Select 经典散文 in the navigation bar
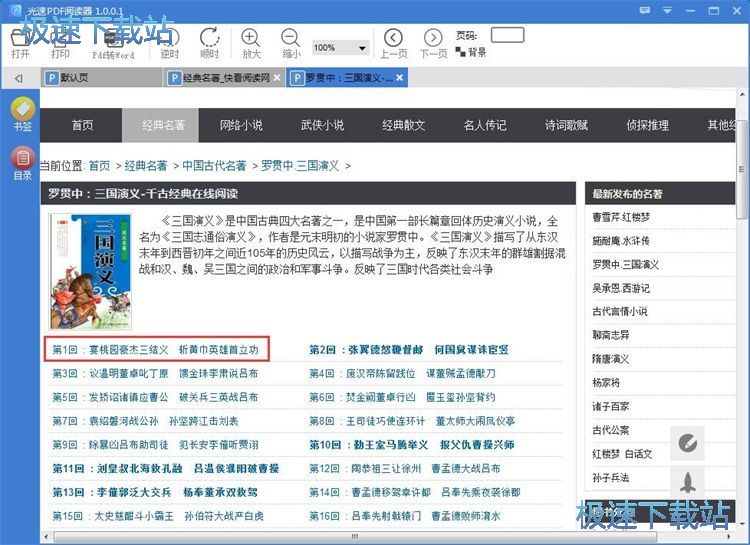Screen dimensions: 750x545 click(x=403, y=125)
